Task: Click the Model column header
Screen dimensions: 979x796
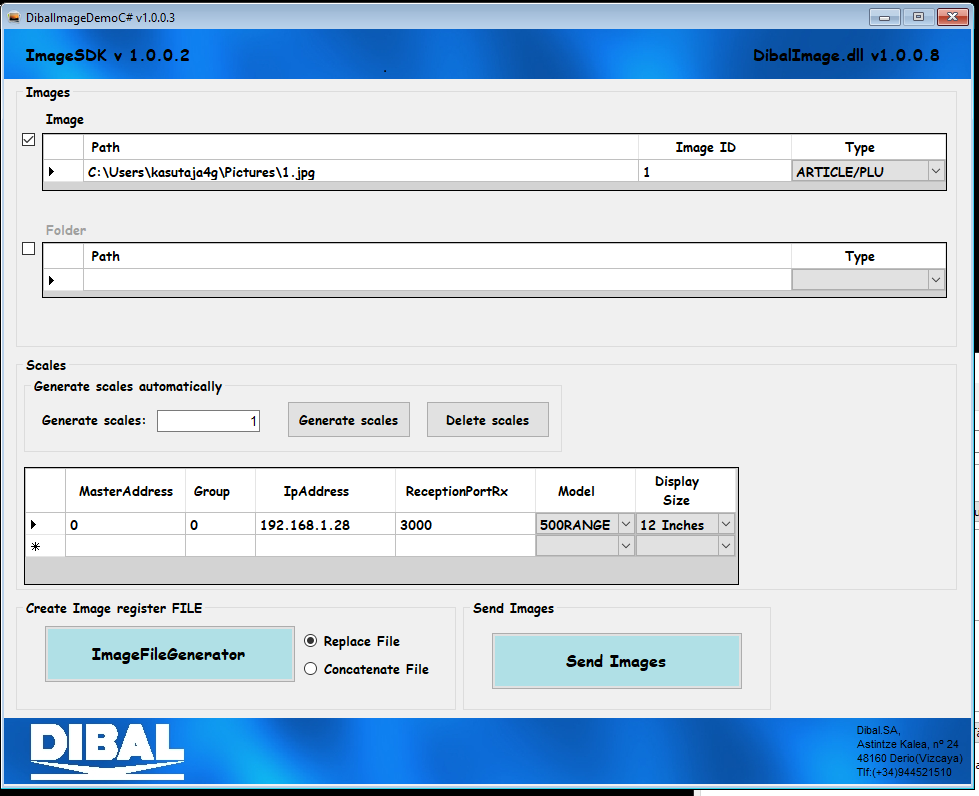Action: point(585,491)
